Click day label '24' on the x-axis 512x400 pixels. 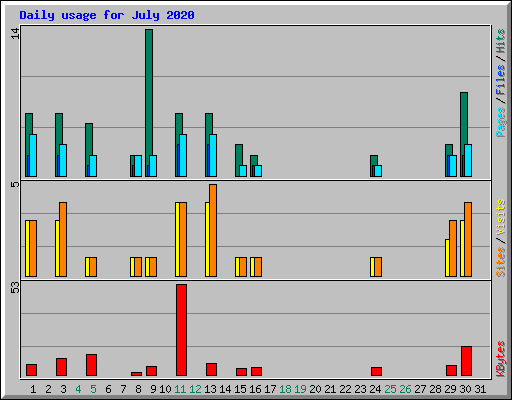pyautogui.click(x=375, y=389)
